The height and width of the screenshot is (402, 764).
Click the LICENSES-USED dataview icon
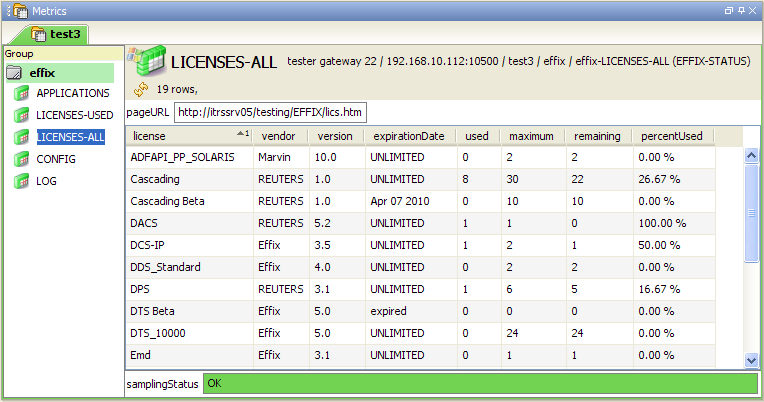21,115
